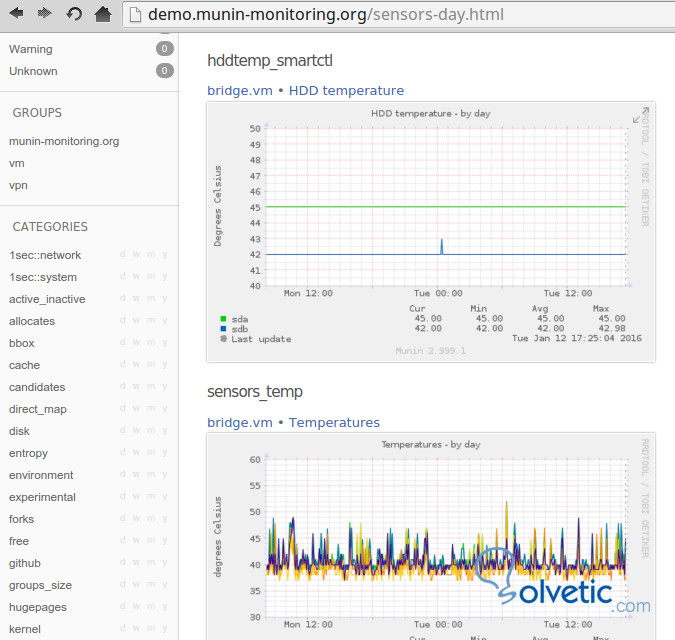
Task: Show daily view for bbox
Action: click(123, 342)
